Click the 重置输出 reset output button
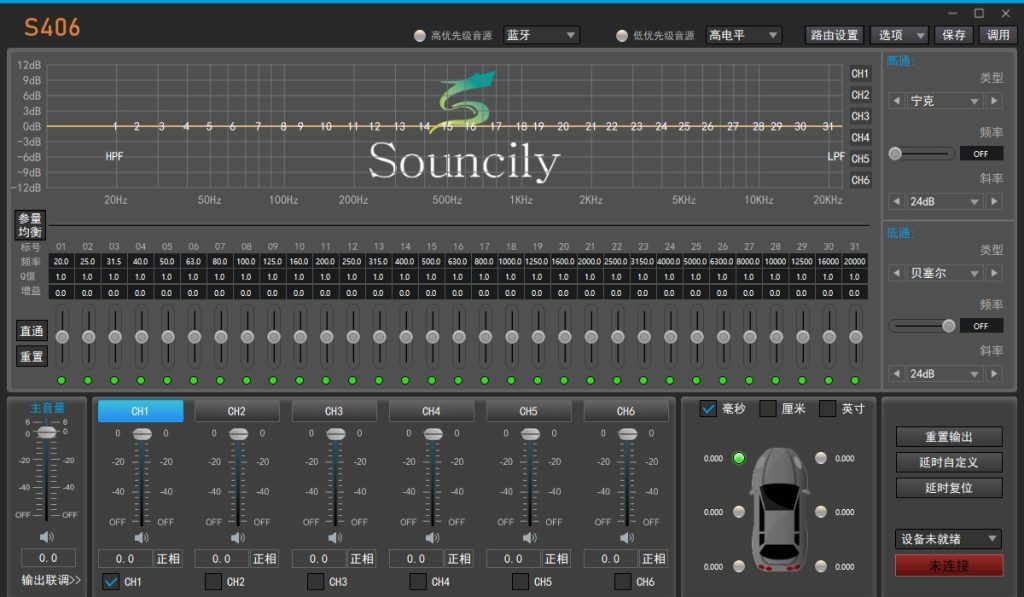The image size is (1024, 597). tap(949, 437)
